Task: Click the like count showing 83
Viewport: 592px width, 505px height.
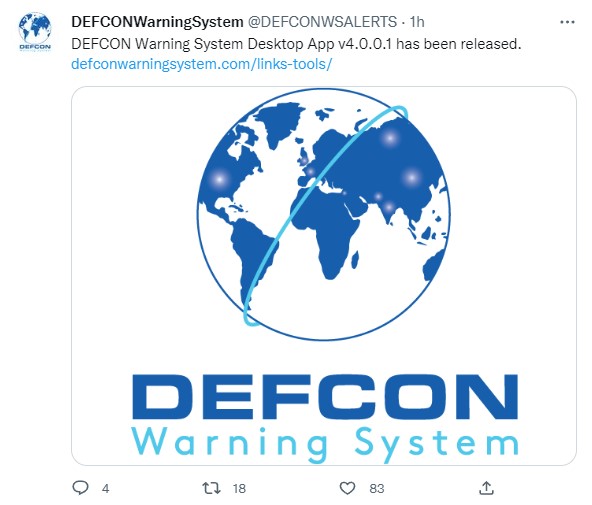Action: (x=377, y=489)
